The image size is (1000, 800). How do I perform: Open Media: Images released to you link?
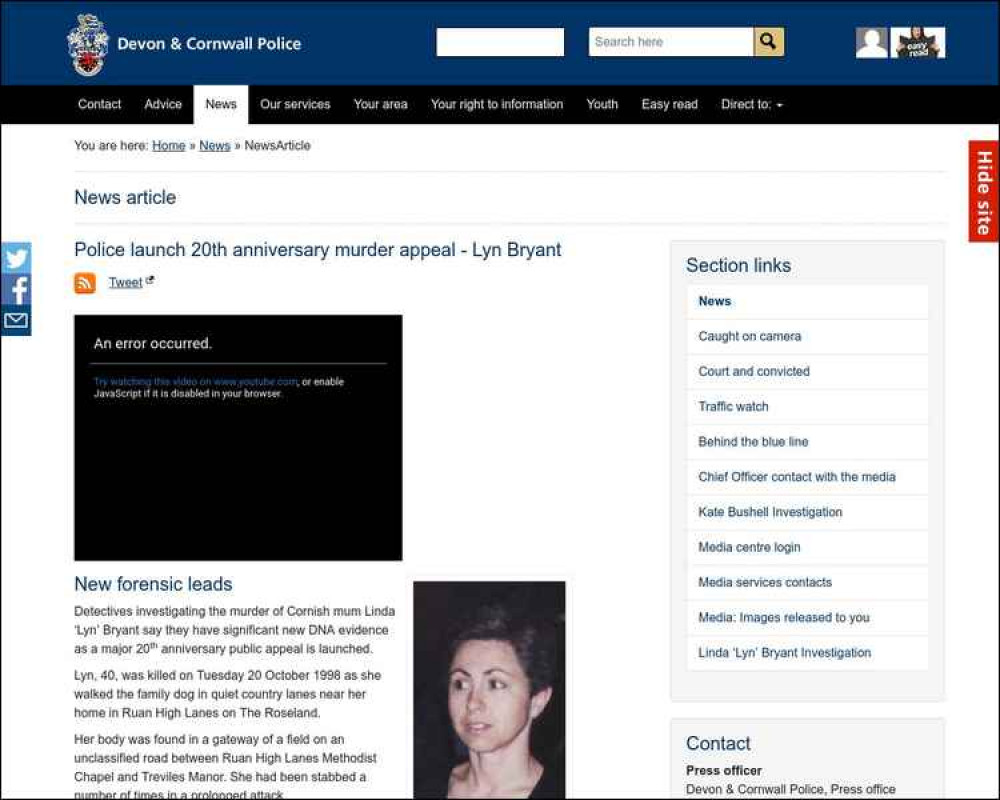[x=807, y=617]
